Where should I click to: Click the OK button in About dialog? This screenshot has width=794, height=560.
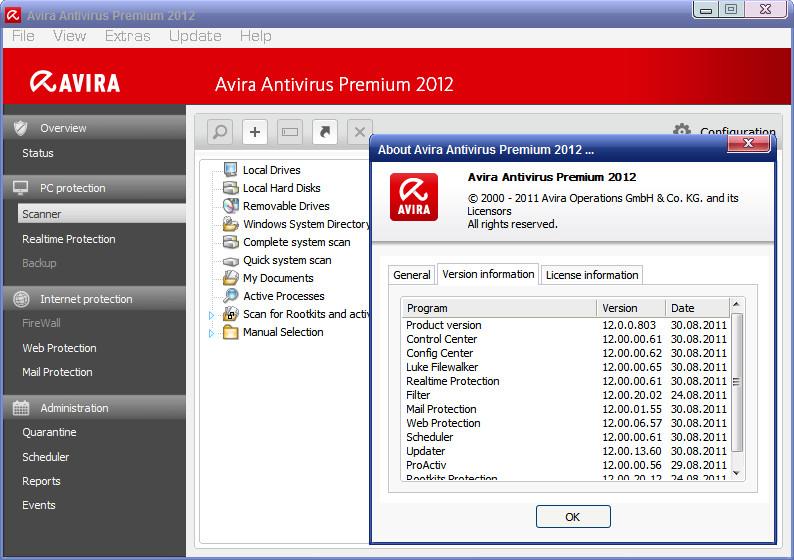(573, 517)
